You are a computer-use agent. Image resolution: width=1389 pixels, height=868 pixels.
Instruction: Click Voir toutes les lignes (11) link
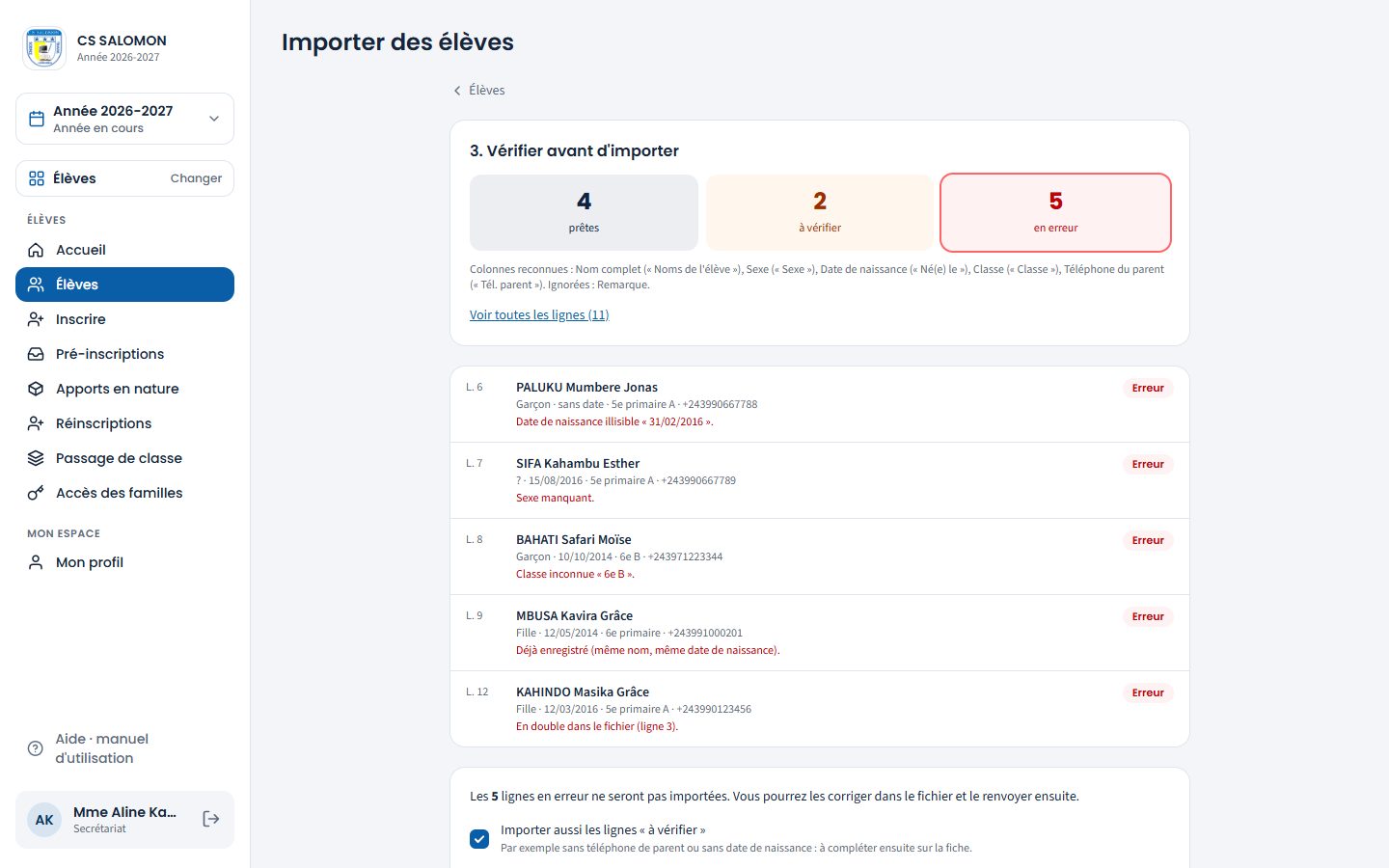tap(539, 315)
